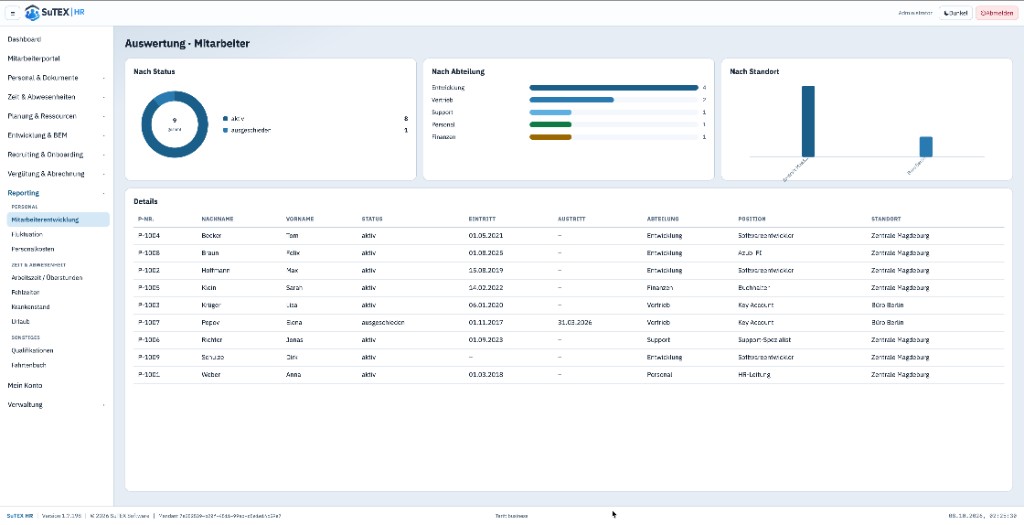Click the SuTEX HR footer label
The image size is (1024, 525).
(20, 516)
